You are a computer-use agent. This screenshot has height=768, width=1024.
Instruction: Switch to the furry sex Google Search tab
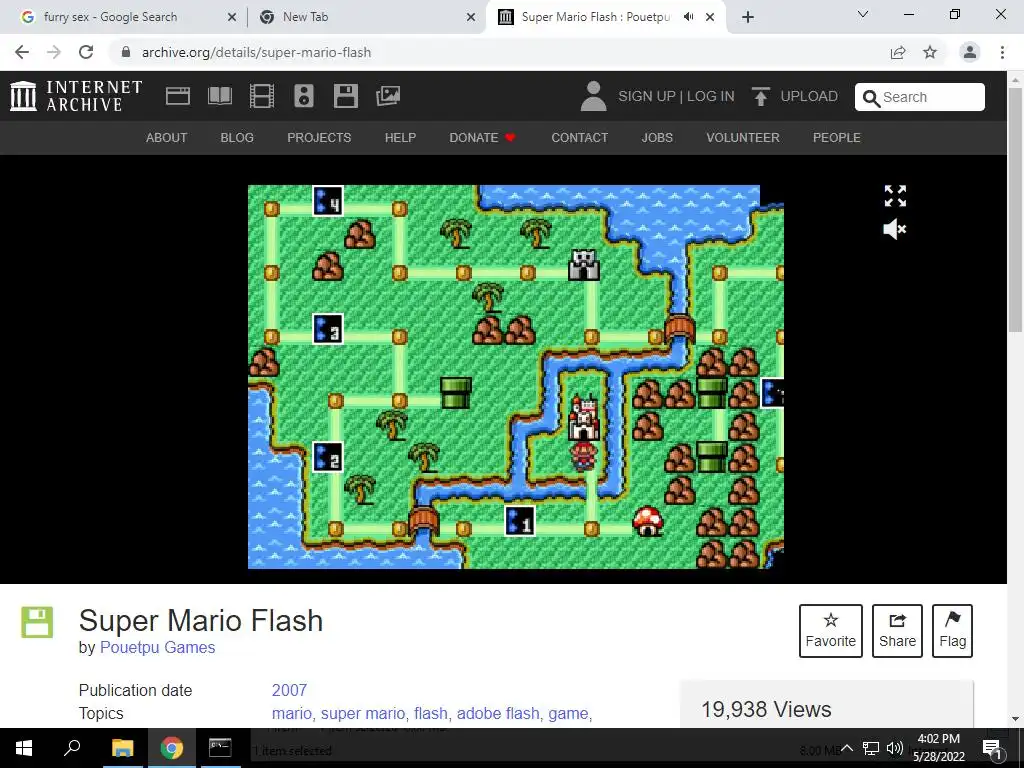[122, 17]
